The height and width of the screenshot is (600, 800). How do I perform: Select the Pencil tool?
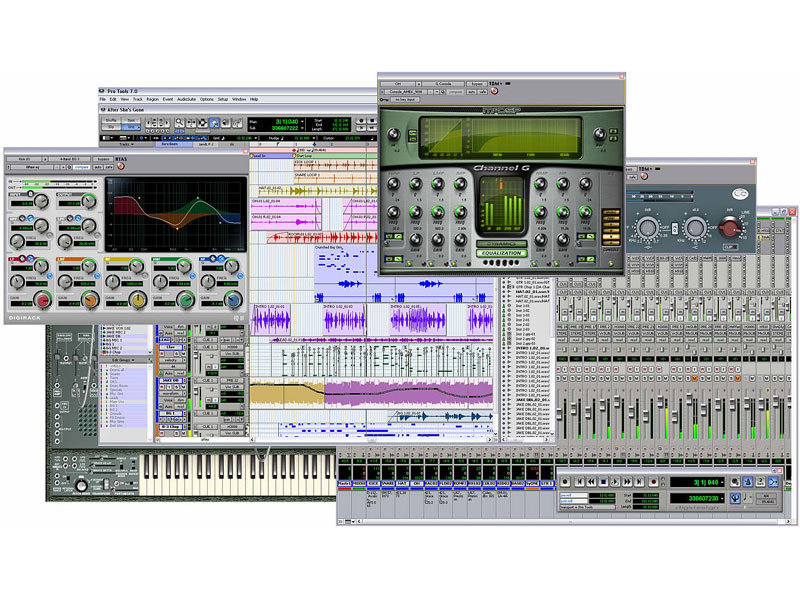click(x=237, y=122)
